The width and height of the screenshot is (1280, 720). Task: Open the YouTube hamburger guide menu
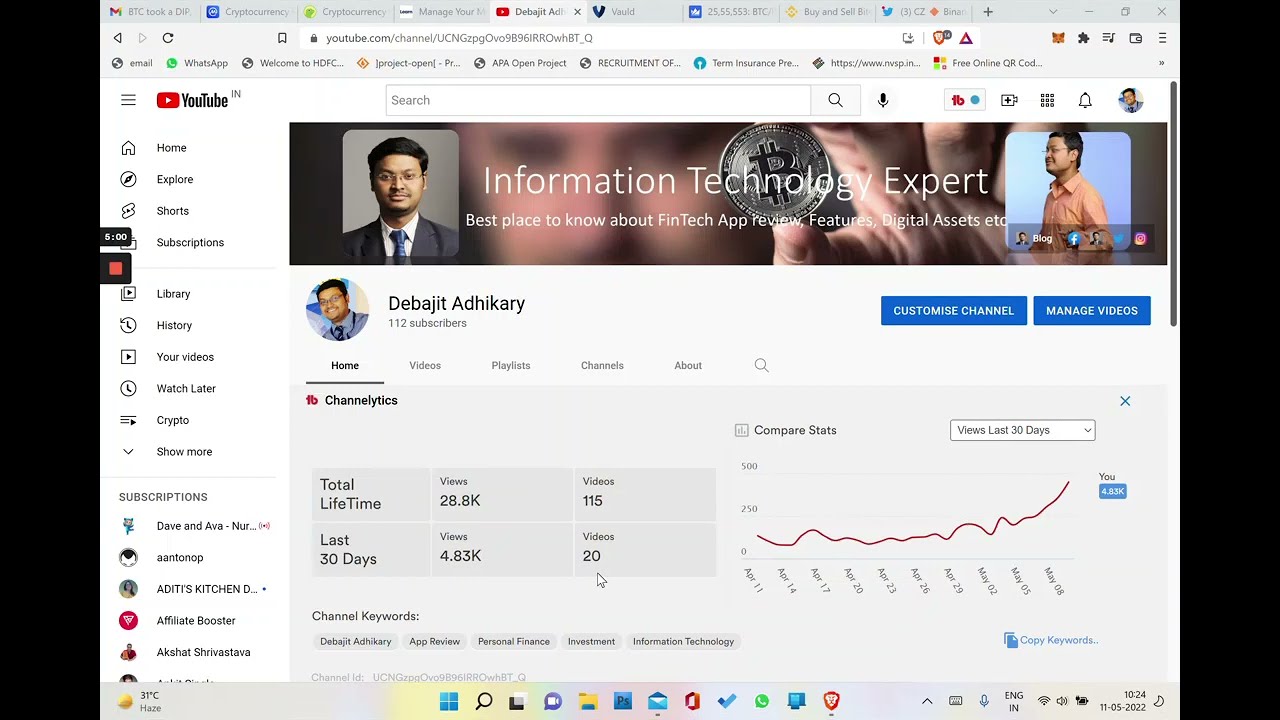[x=128, y=100]
